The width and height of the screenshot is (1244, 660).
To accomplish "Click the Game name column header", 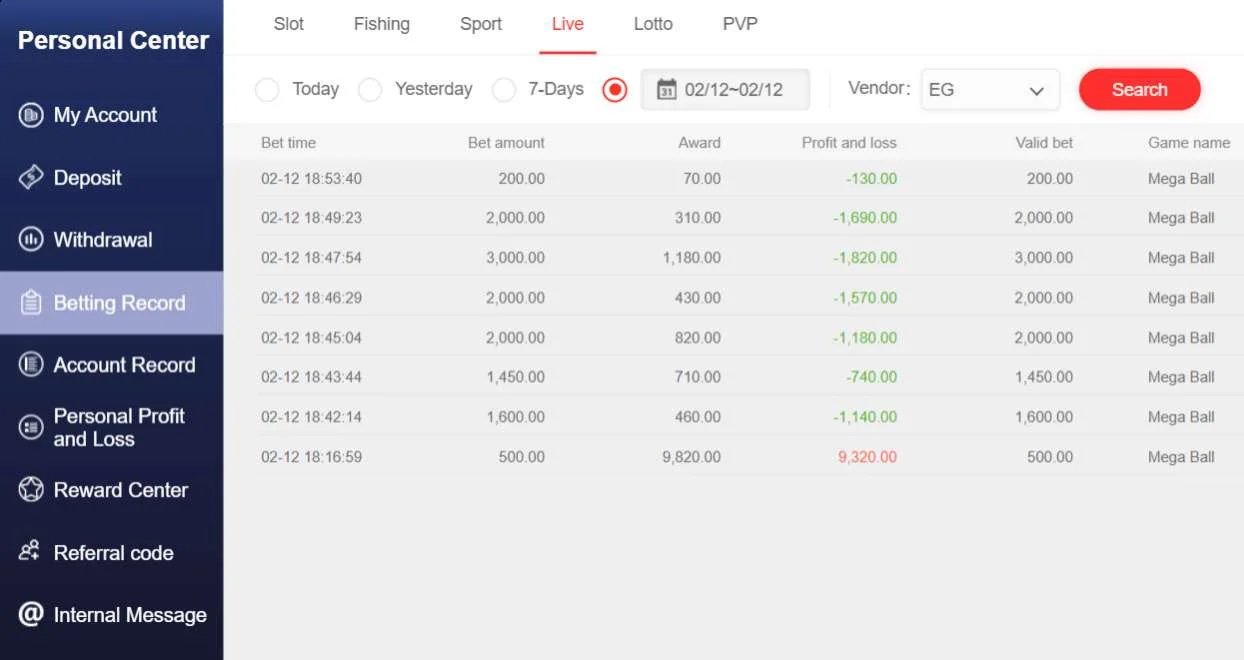I will click(1189, 143).
